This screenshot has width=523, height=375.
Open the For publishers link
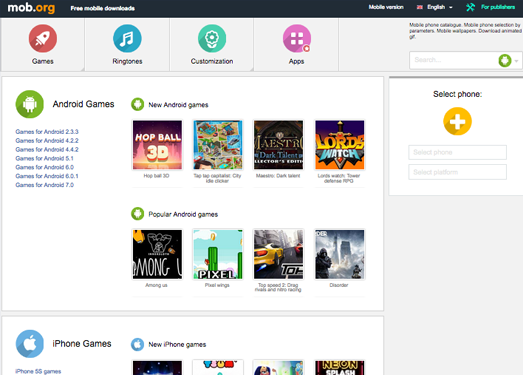[x=498, y=7]
